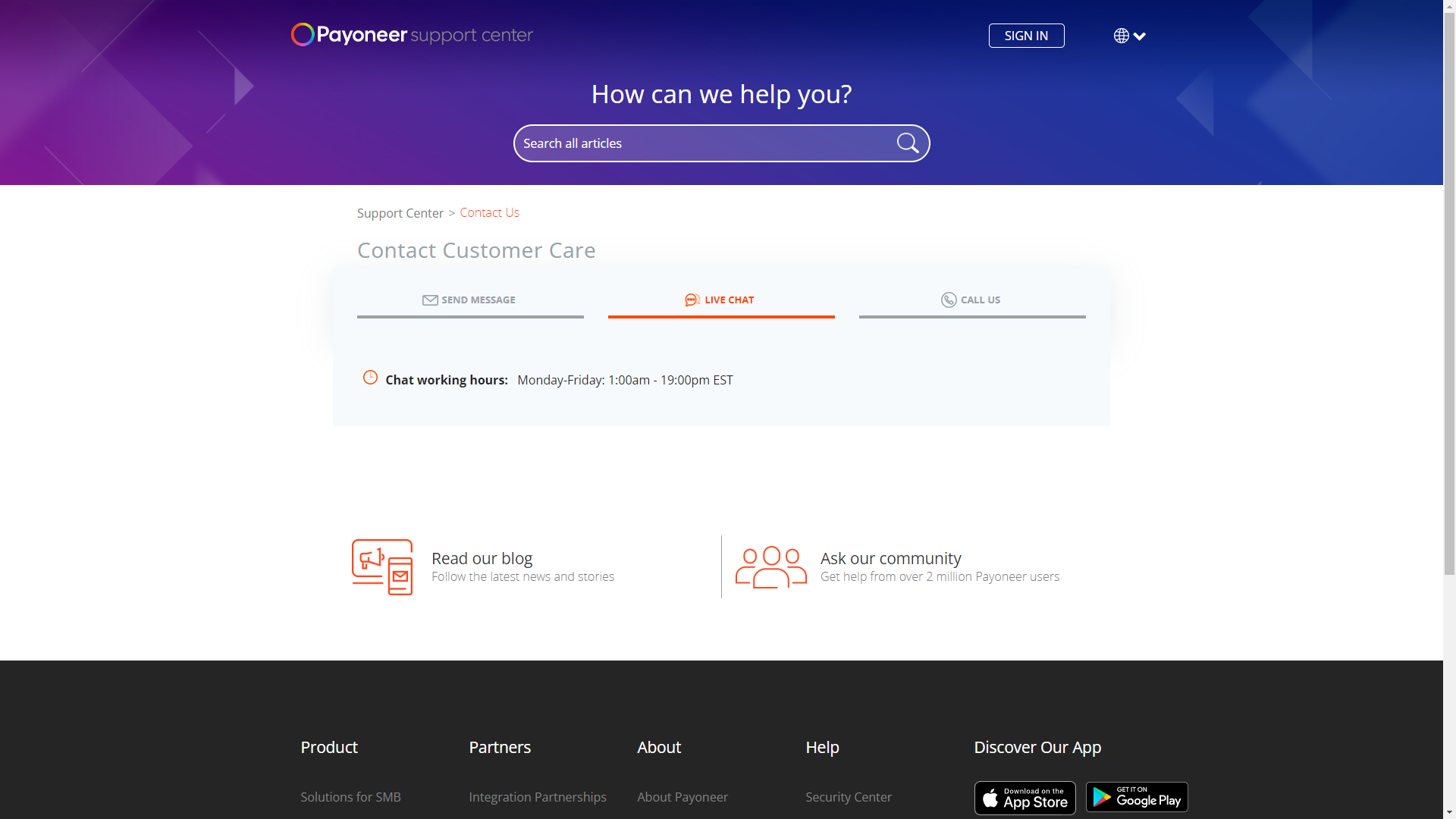Switch to the Send Message tab

pos(469,300)
